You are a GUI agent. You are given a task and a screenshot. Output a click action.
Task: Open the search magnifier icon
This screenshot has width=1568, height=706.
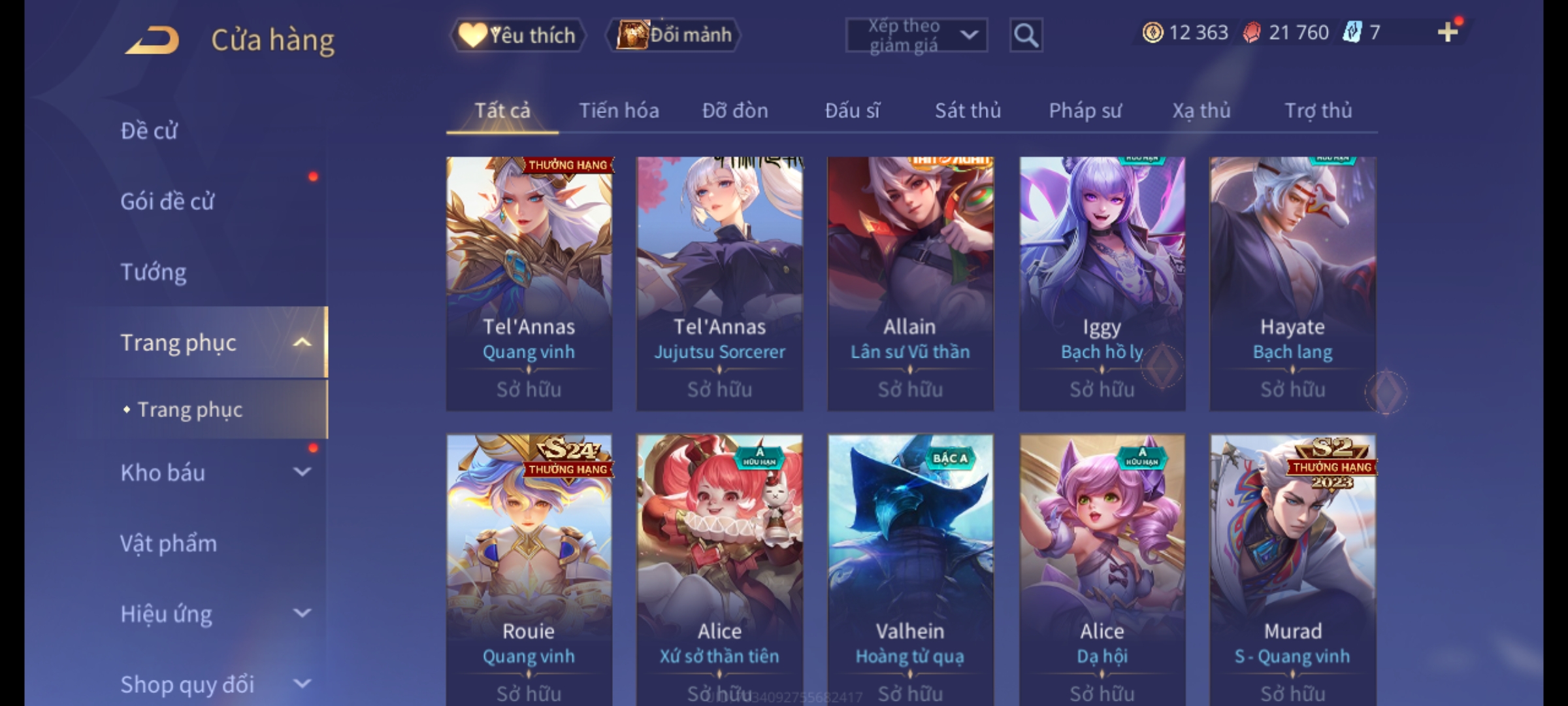(x=1026, y=35)
